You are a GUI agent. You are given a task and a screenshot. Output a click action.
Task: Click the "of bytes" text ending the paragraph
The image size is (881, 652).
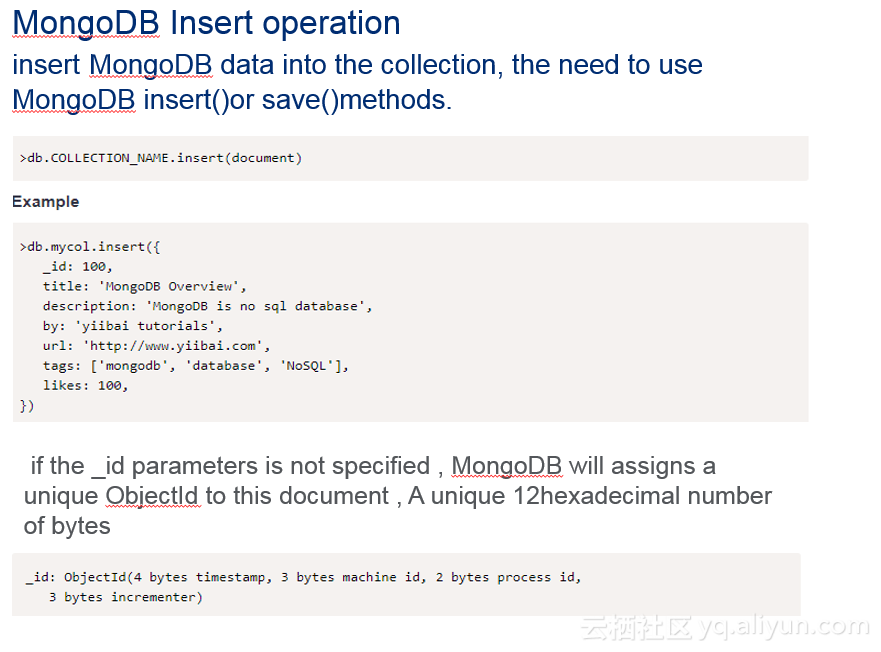click(x=67, y=525)
